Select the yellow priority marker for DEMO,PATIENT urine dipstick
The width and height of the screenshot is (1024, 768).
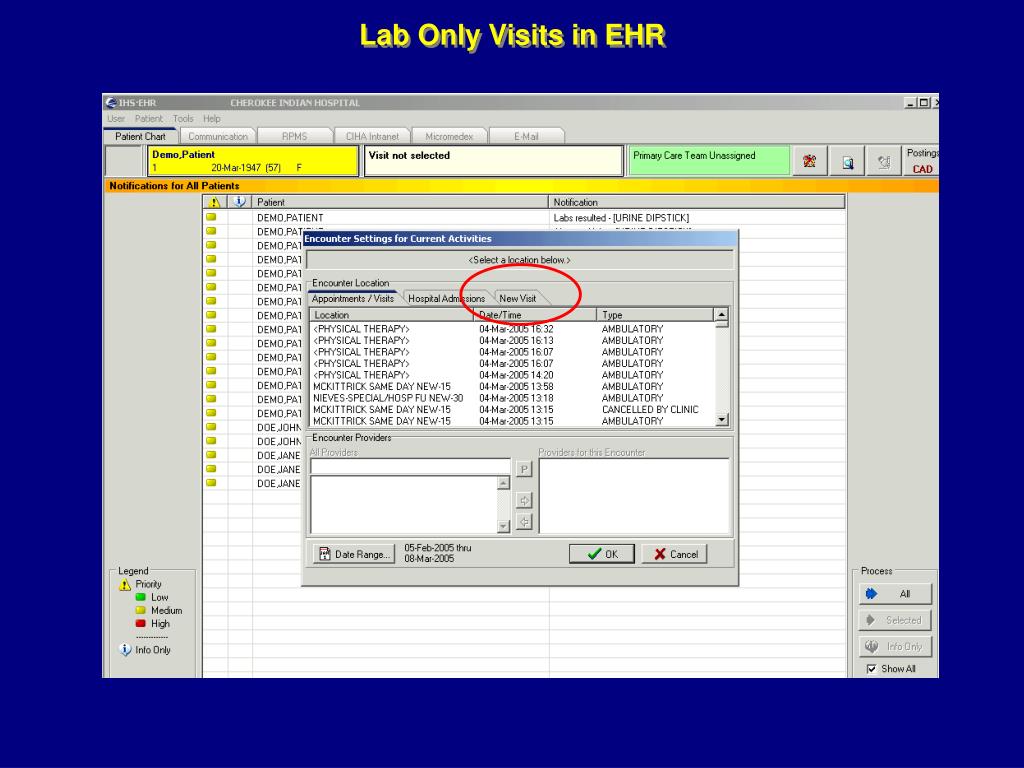[x=211, y=217]
